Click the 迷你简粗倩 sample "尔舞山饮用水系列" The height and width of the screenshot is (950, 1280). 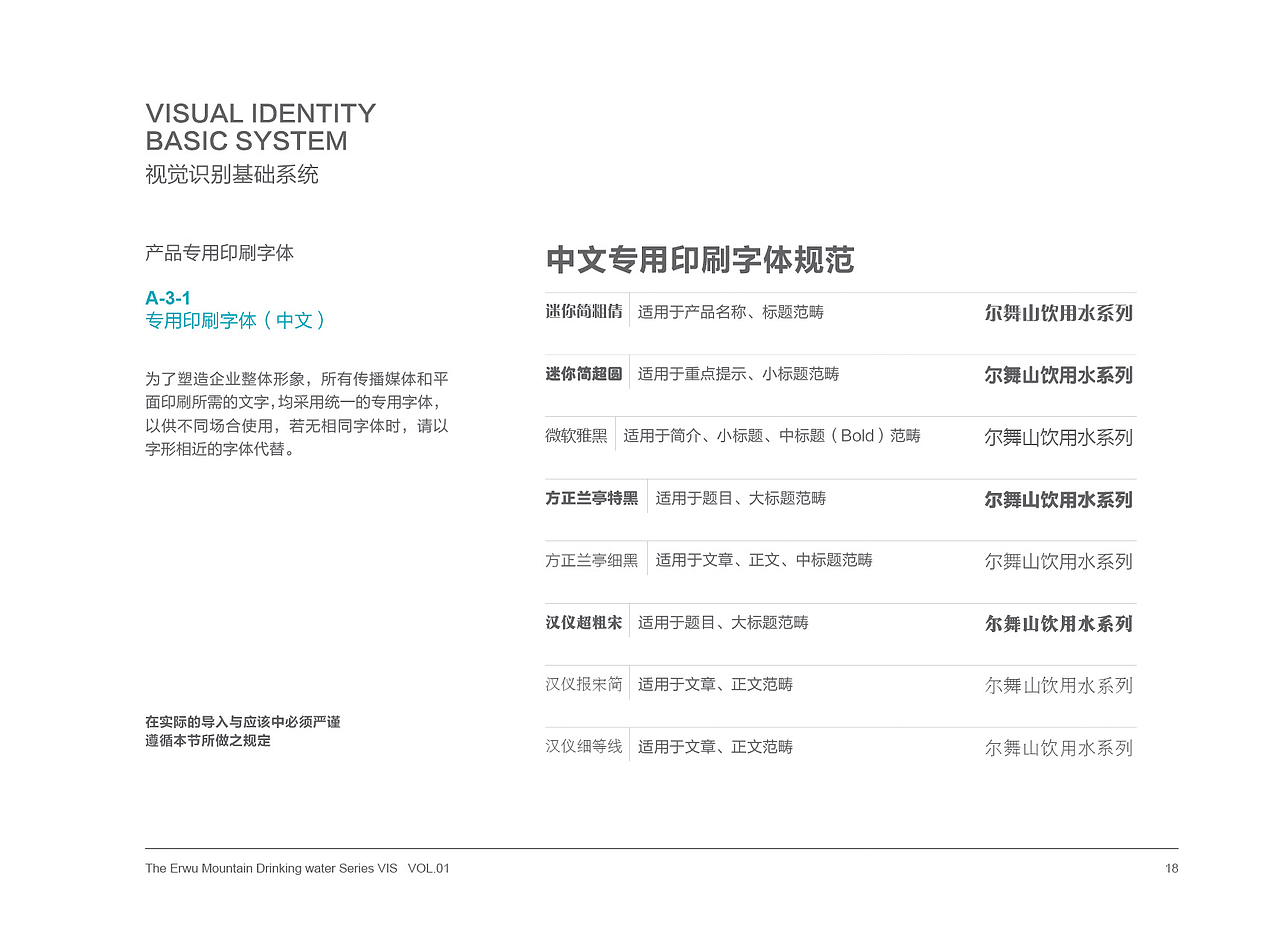point(1059,313)
